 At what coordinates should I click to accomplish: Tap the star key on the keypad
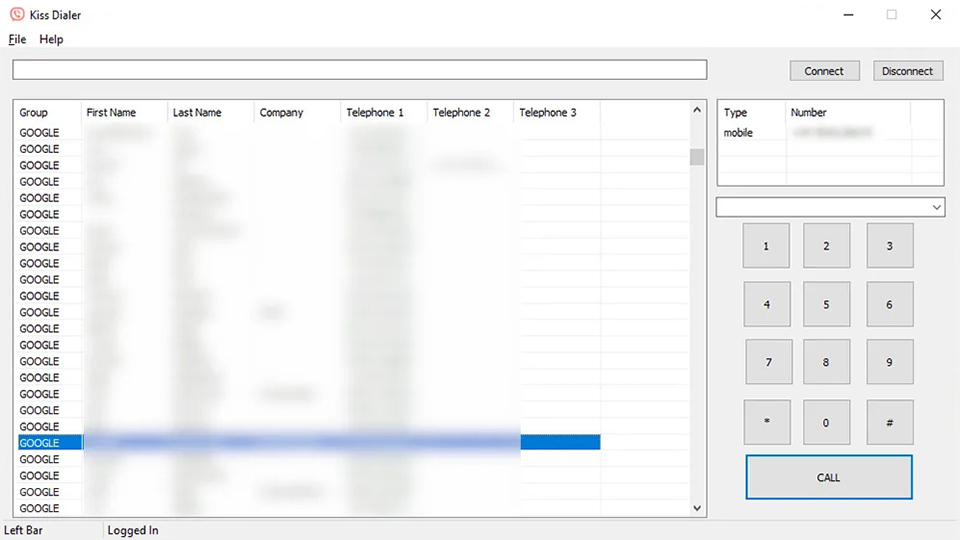tap(767, 422)
